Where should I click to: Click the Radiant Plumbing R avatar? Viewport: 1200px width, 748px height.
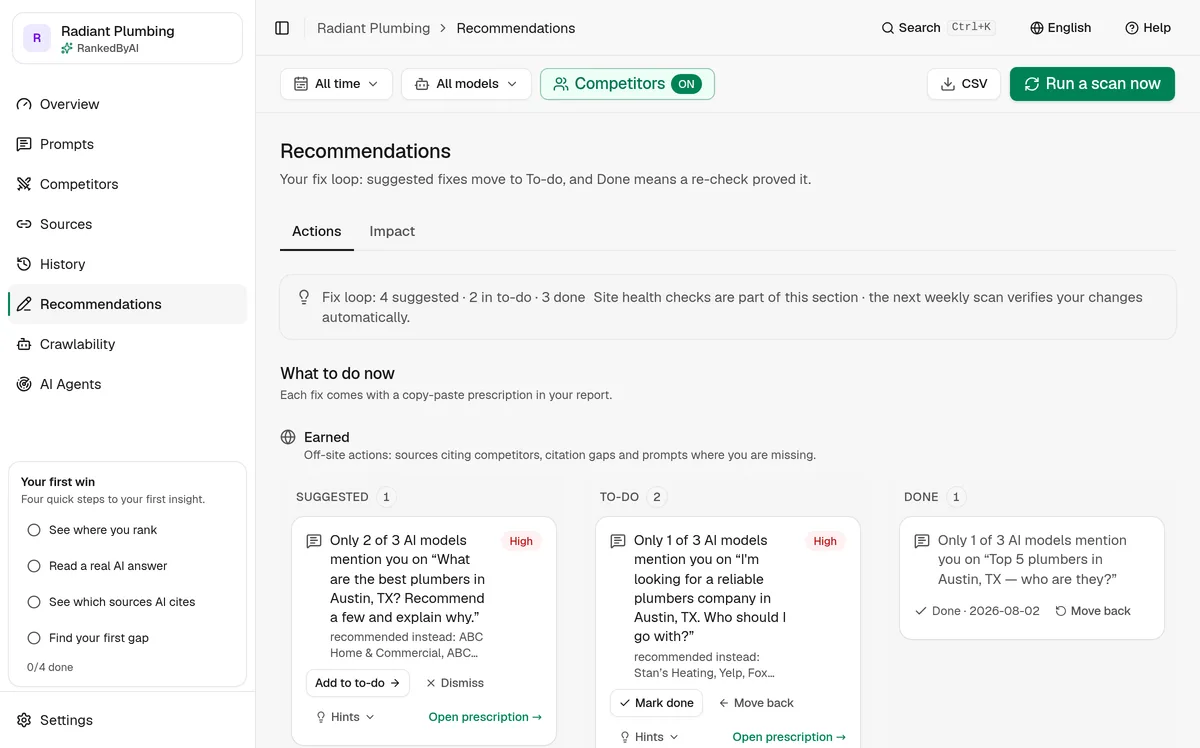click(37, 38)
